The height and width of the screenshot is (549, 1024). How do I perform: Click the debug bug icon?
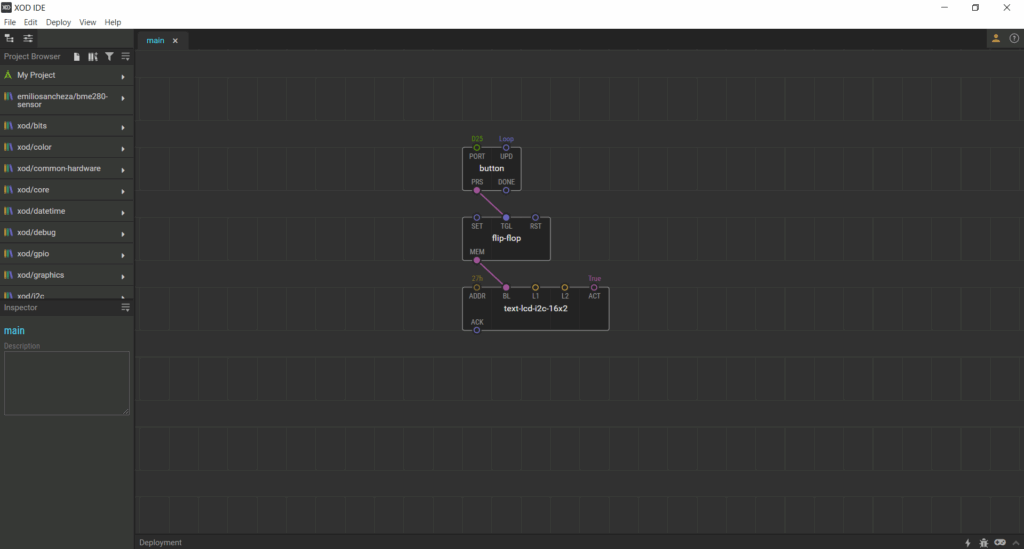[984, 542]
